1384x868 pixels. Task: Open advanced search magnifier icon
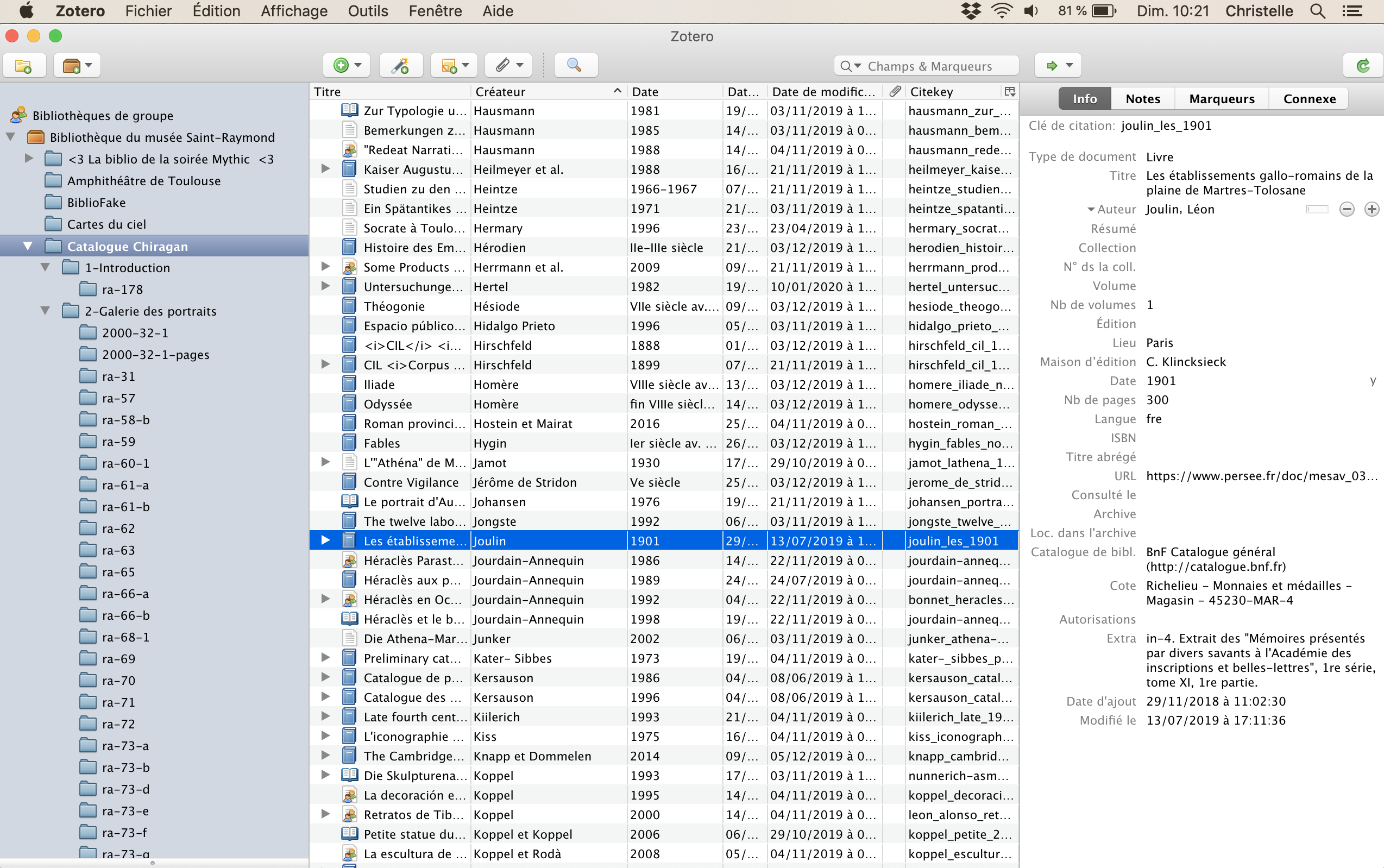pos(575,65)
